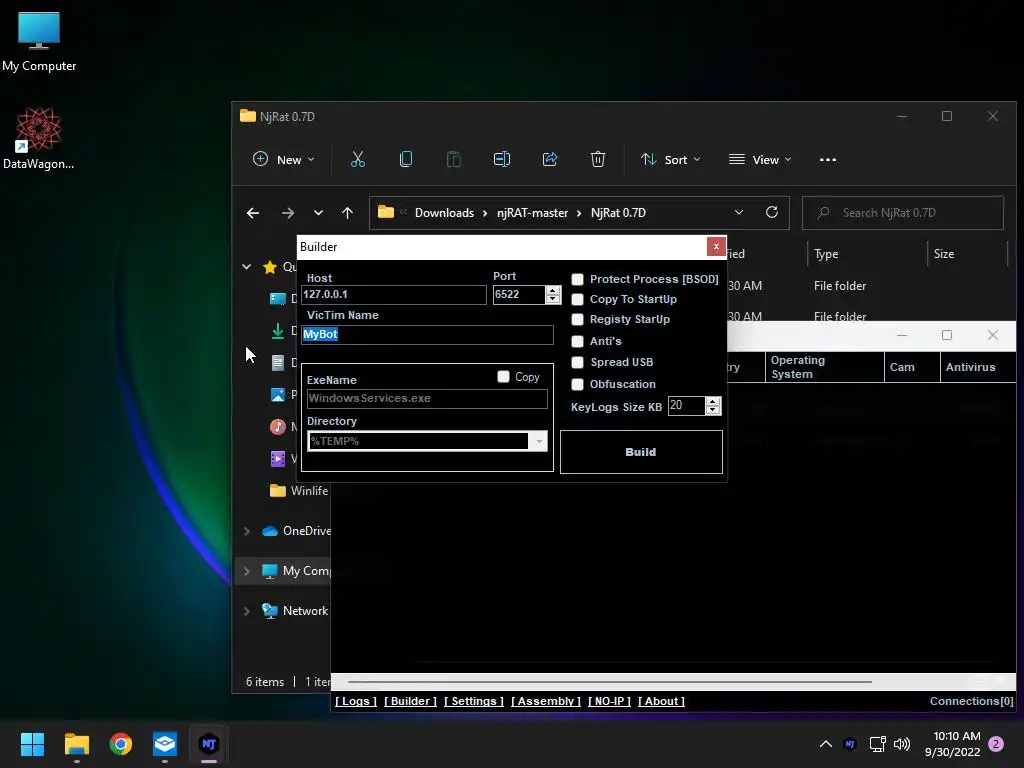1024x768 pixels.
Task: Go forward with the Explorer forward arrow
Action: [287, 213]
